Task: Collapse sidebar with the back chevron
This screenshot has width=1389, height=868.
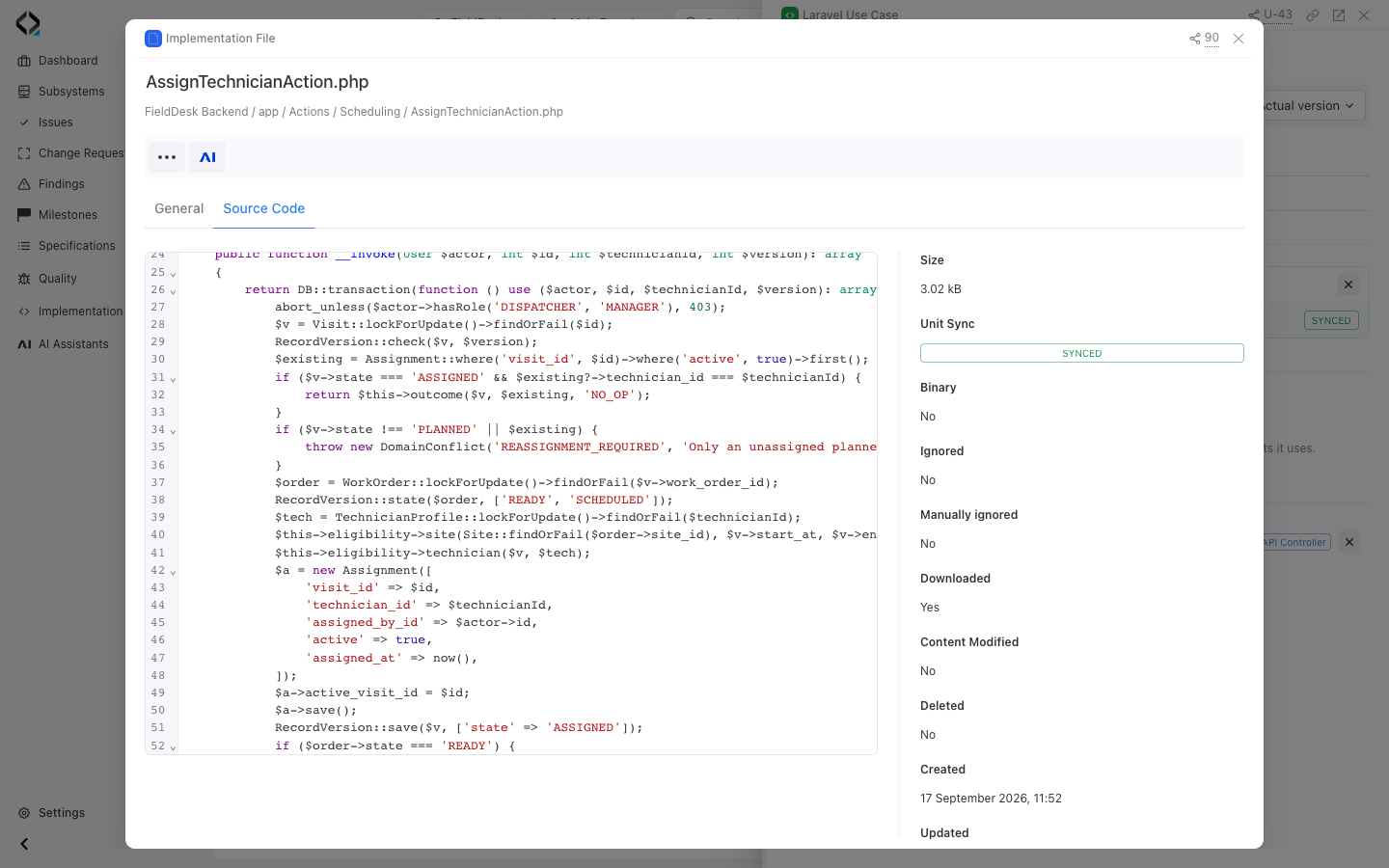Action: [24, 844]
